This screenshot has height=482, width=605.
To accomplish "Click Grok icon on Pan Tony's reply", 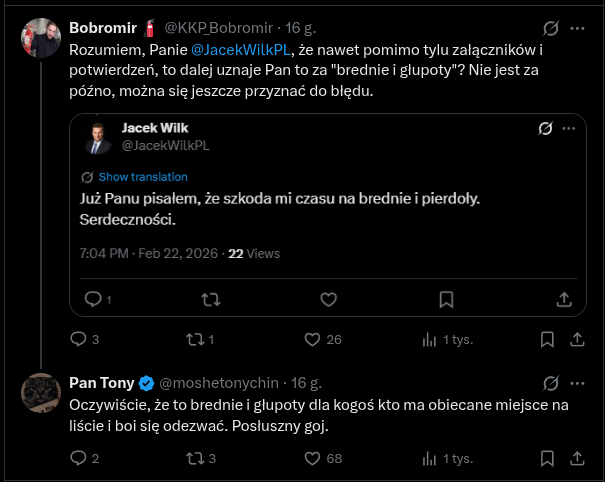I will tap(548, 382).
